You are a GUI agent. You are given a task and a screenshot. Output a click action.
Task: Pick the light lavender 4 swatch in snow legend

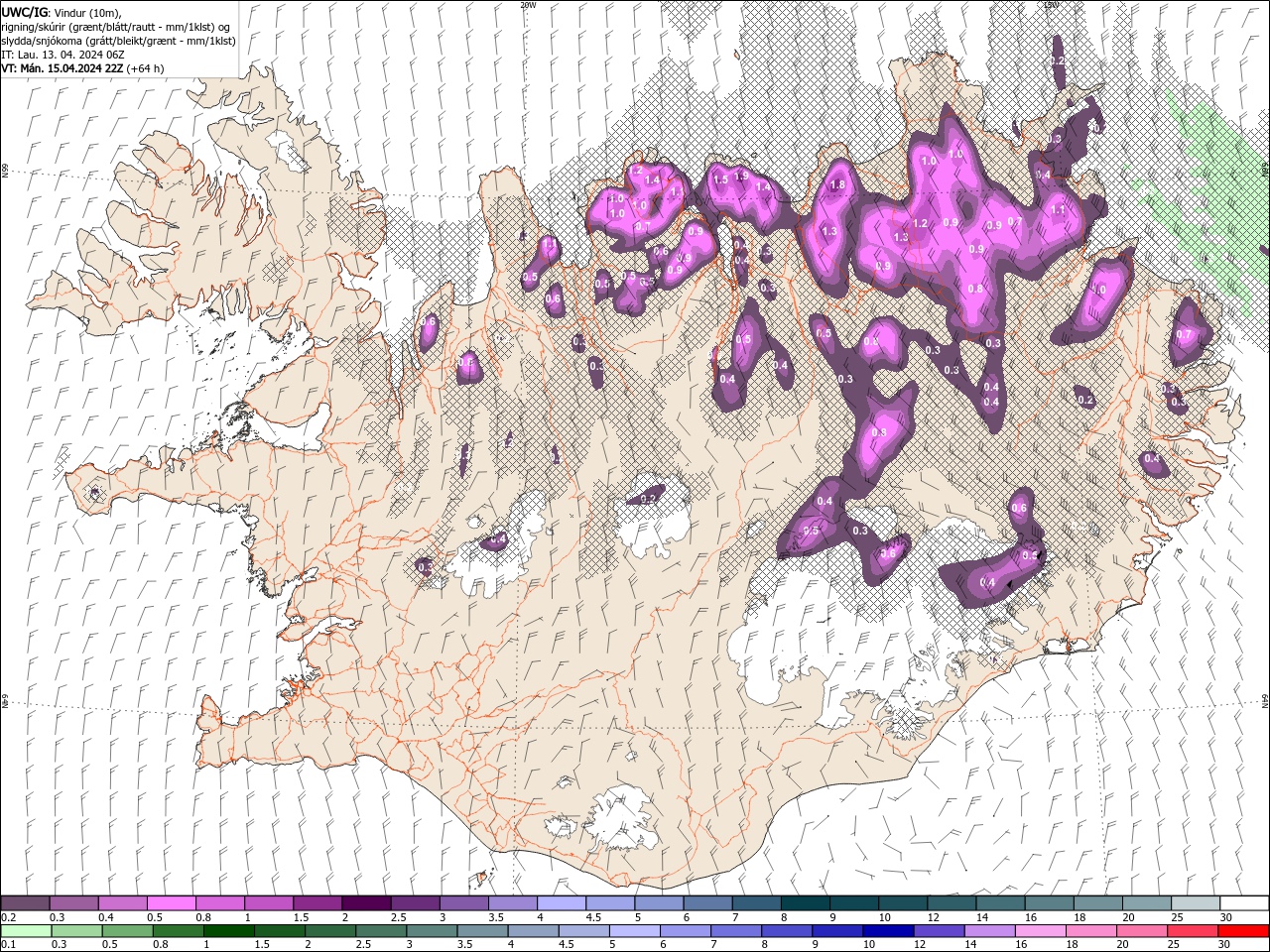click(x=562, y=902)
